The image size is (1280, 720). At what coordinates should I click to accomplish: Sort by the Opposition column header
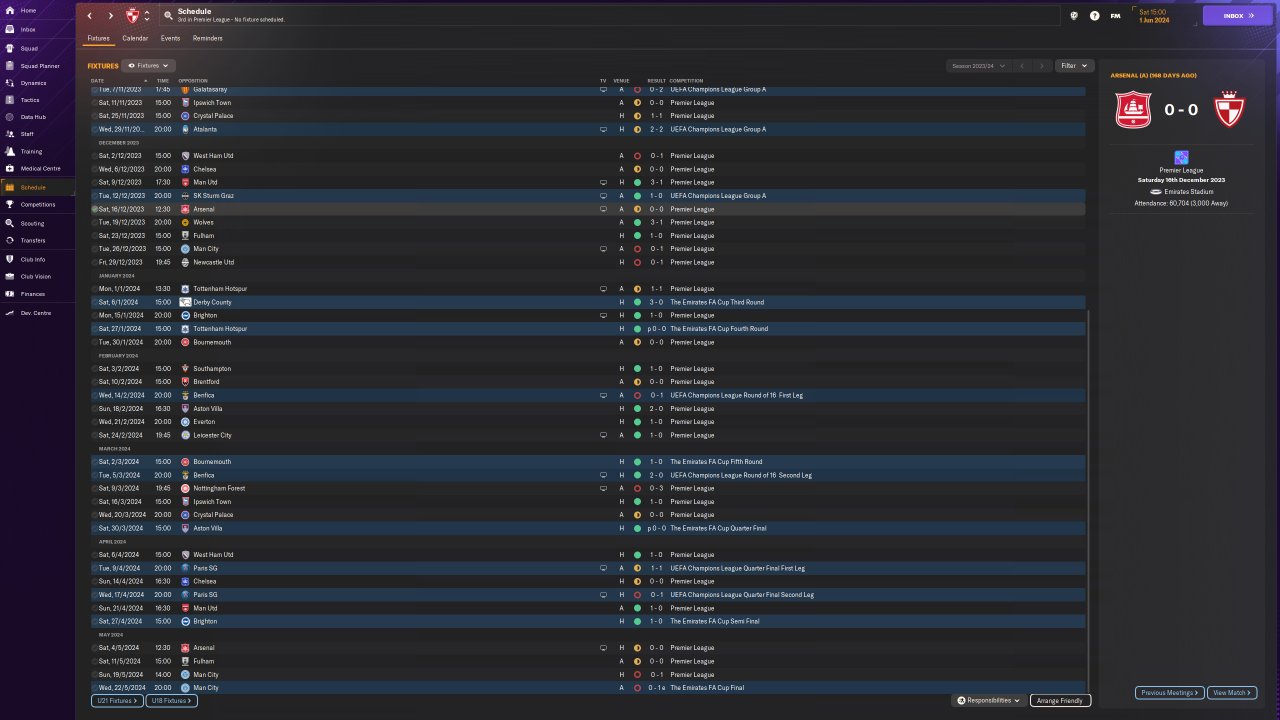click(x=193, y=80)
